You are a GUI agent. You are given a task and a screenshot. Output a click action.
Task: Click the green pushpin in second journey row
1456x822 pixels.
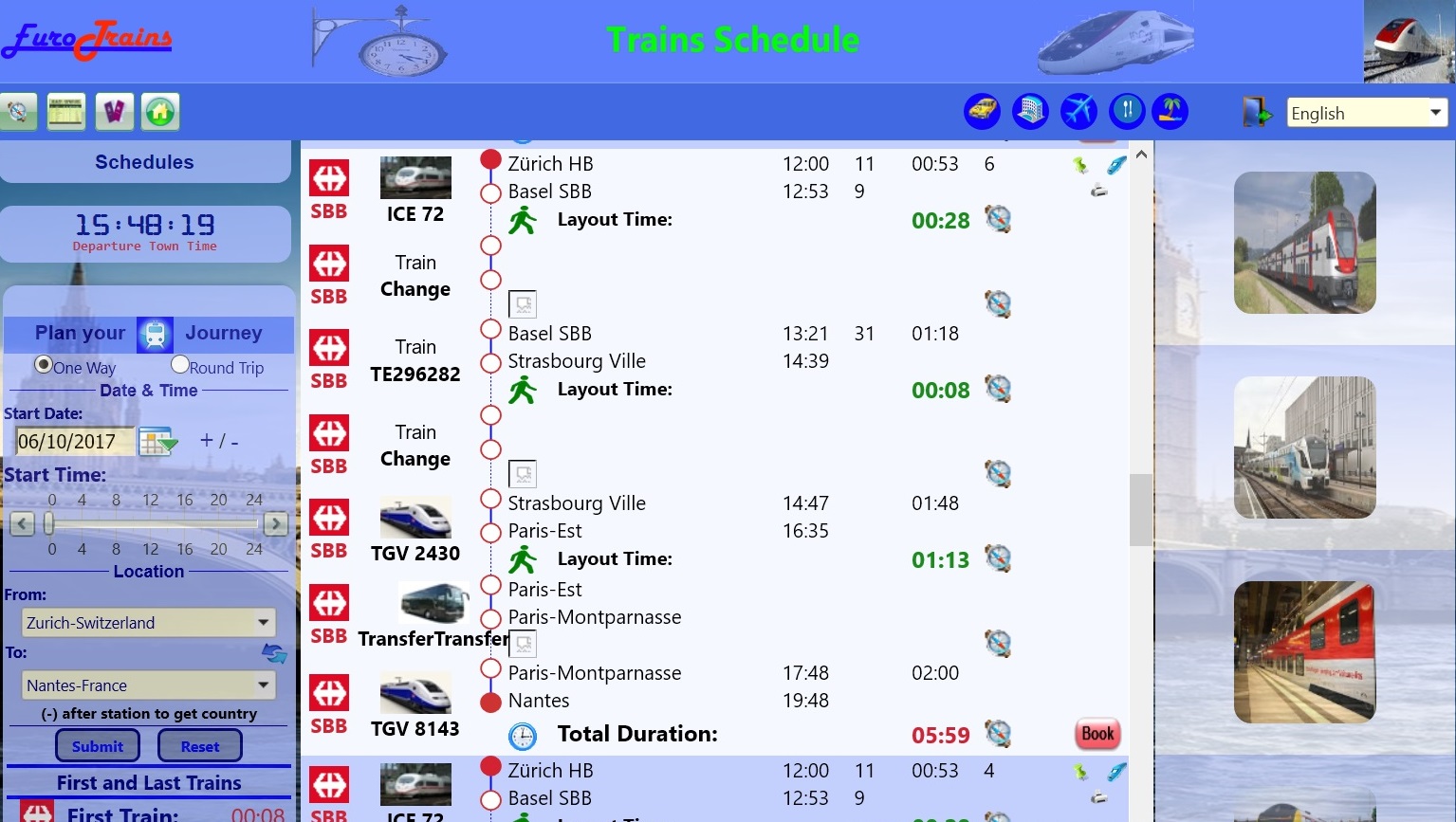pos(1080,773)
